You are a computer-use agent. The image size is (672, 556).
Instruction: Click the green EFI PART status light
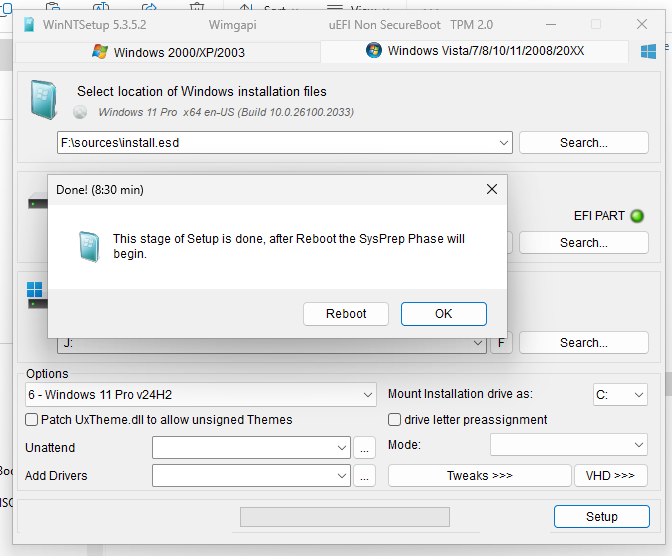637,216
